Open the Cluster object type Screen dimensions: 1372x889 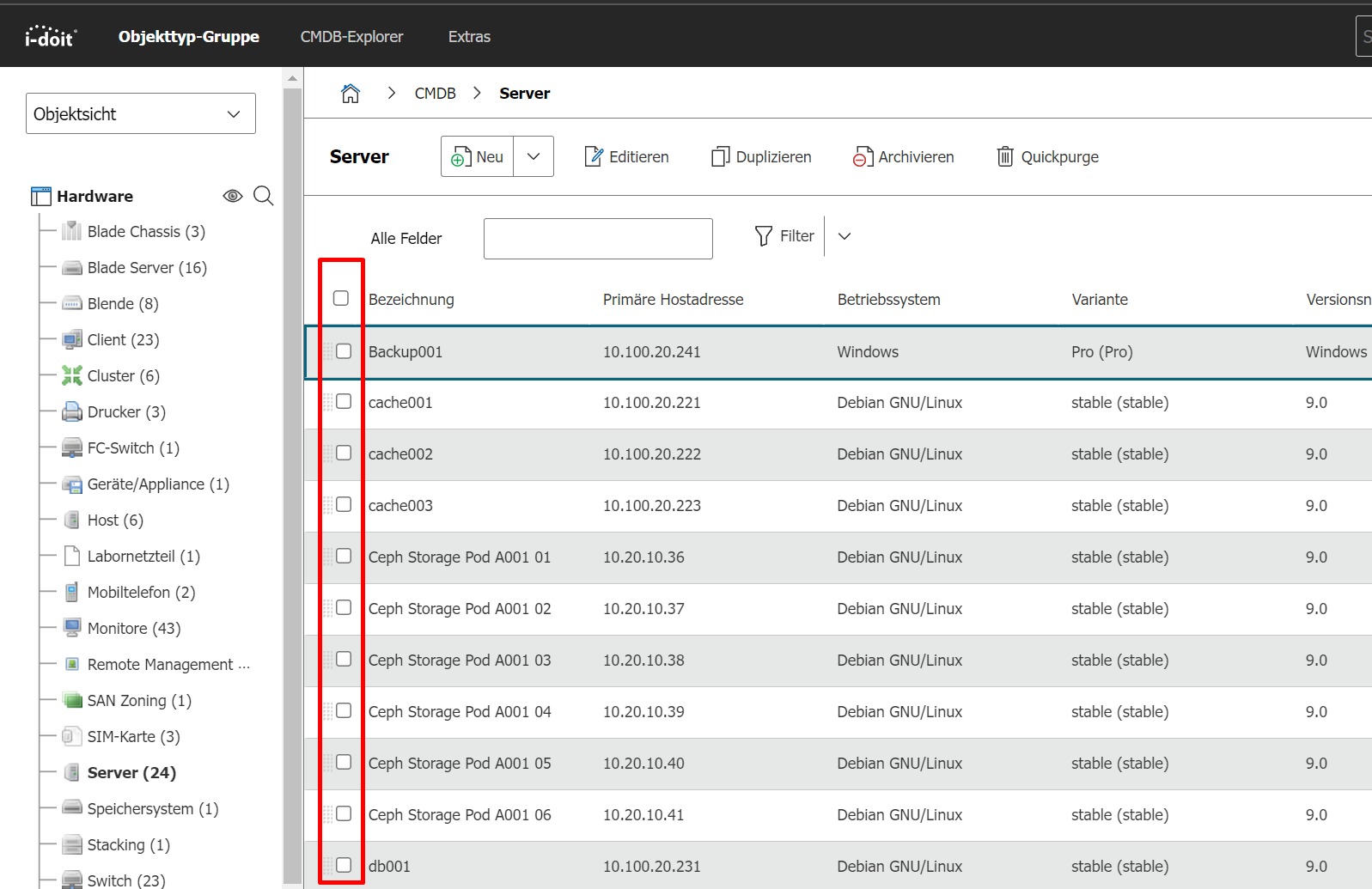point(123,376)
